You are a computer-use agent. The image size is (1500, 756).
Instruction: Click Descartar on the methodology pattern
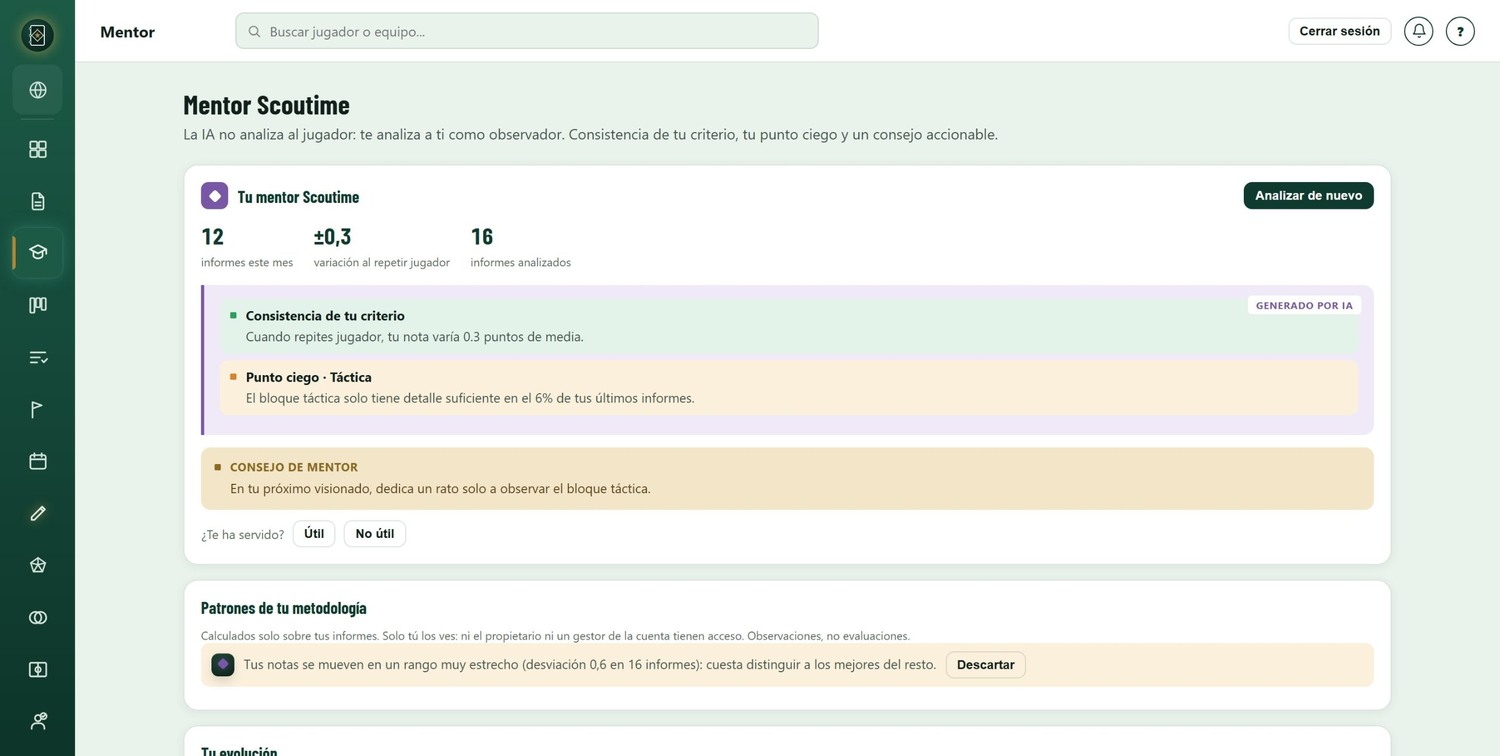click(985, 665)
